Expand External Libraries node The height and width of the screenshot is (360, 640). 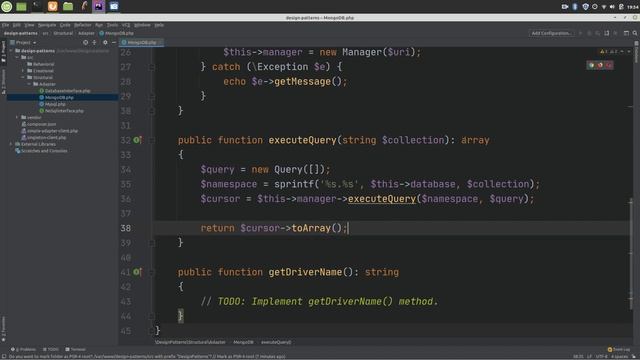(x=11, y=144)
